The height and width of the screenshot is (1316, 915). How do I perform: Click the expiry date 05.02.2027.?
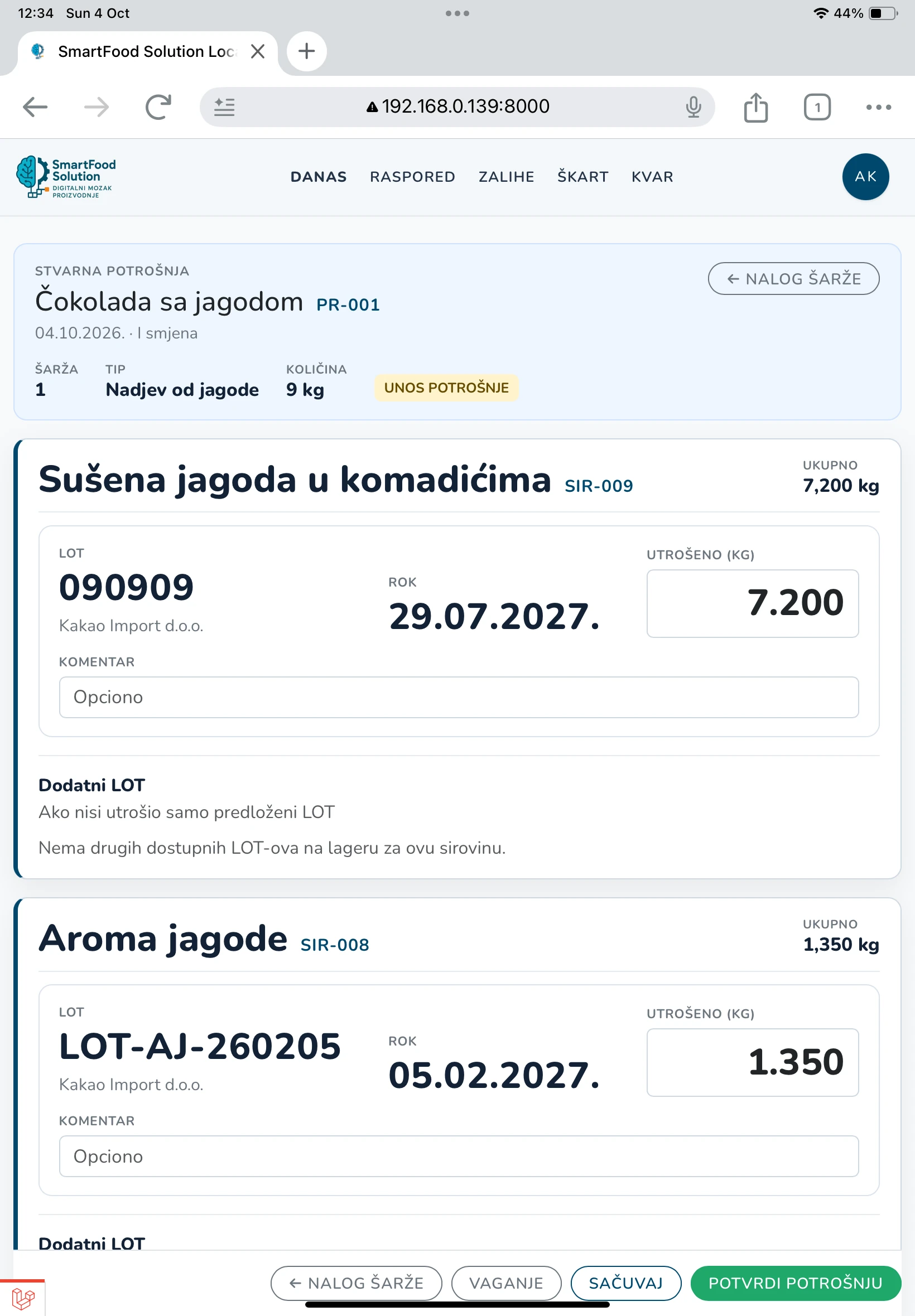click(494, 1075)
